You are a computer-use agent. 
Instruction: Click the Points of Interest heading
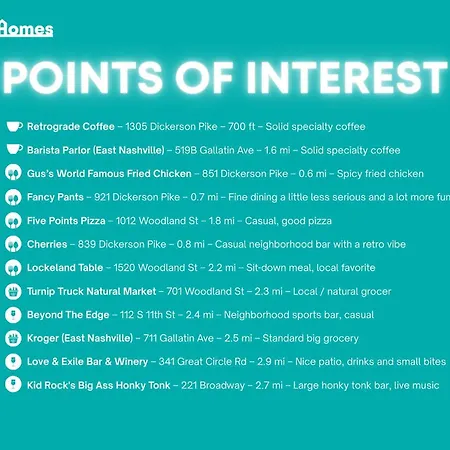pyautogui.click(x=225, y=77)
